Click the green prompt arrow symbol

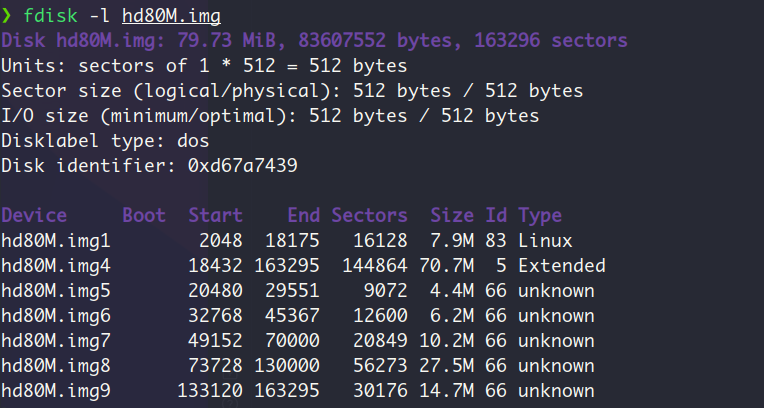pos(6,16)
